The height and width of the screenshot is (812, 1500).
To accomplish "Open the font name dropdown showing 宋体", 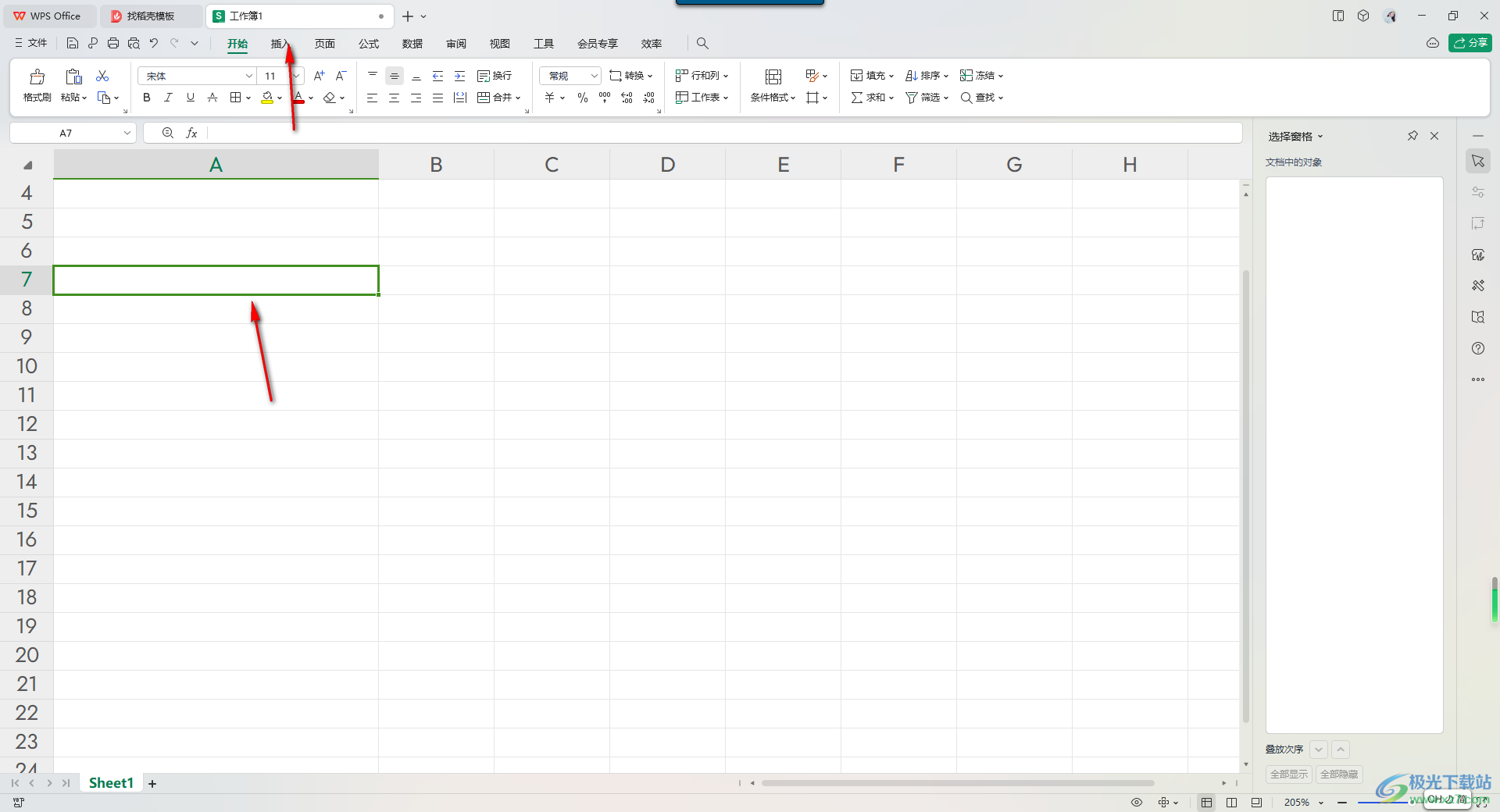I will pos(249,76).
